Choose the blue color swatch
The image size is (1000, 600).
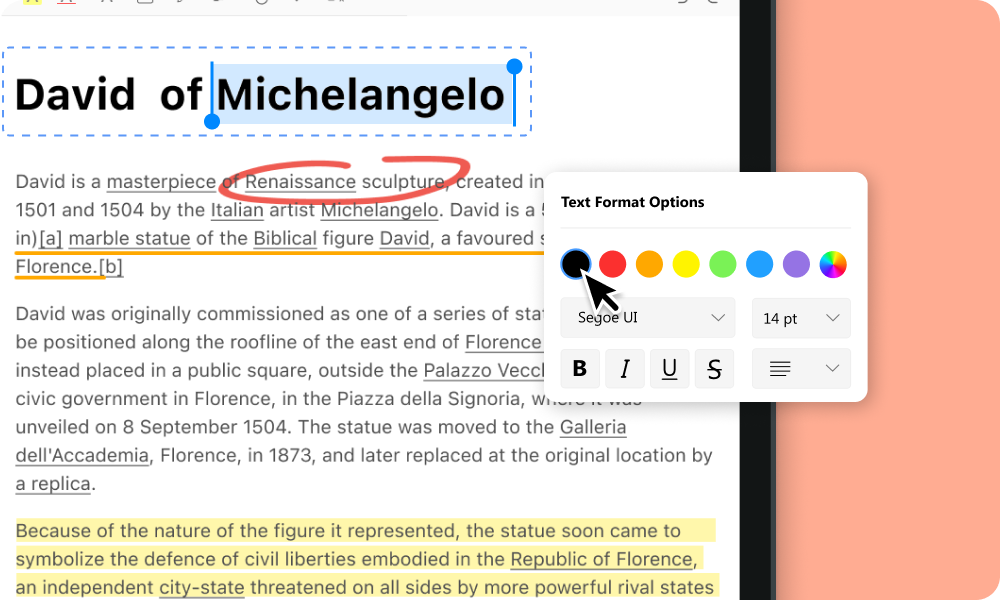(x=760, y=264)
